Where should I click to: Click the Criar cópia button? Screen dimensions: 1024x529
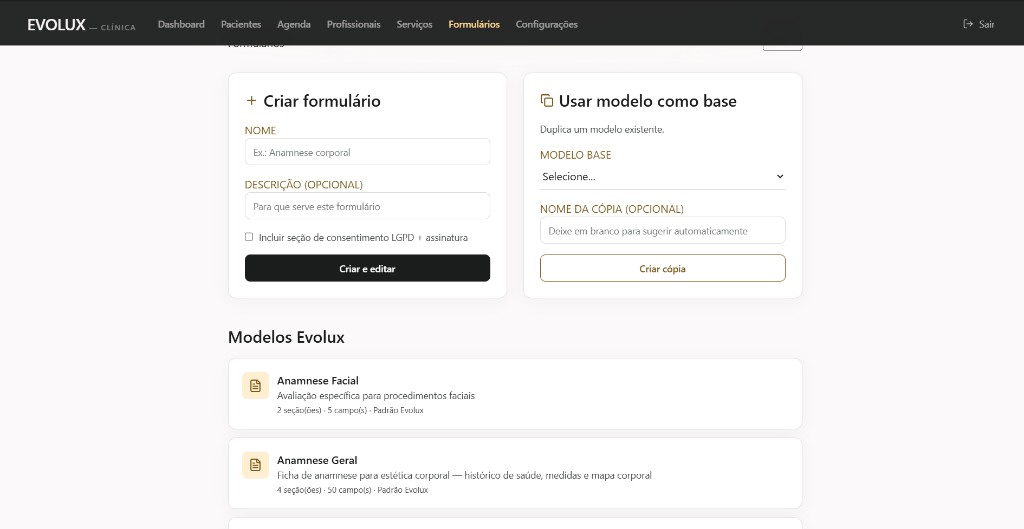662,268
